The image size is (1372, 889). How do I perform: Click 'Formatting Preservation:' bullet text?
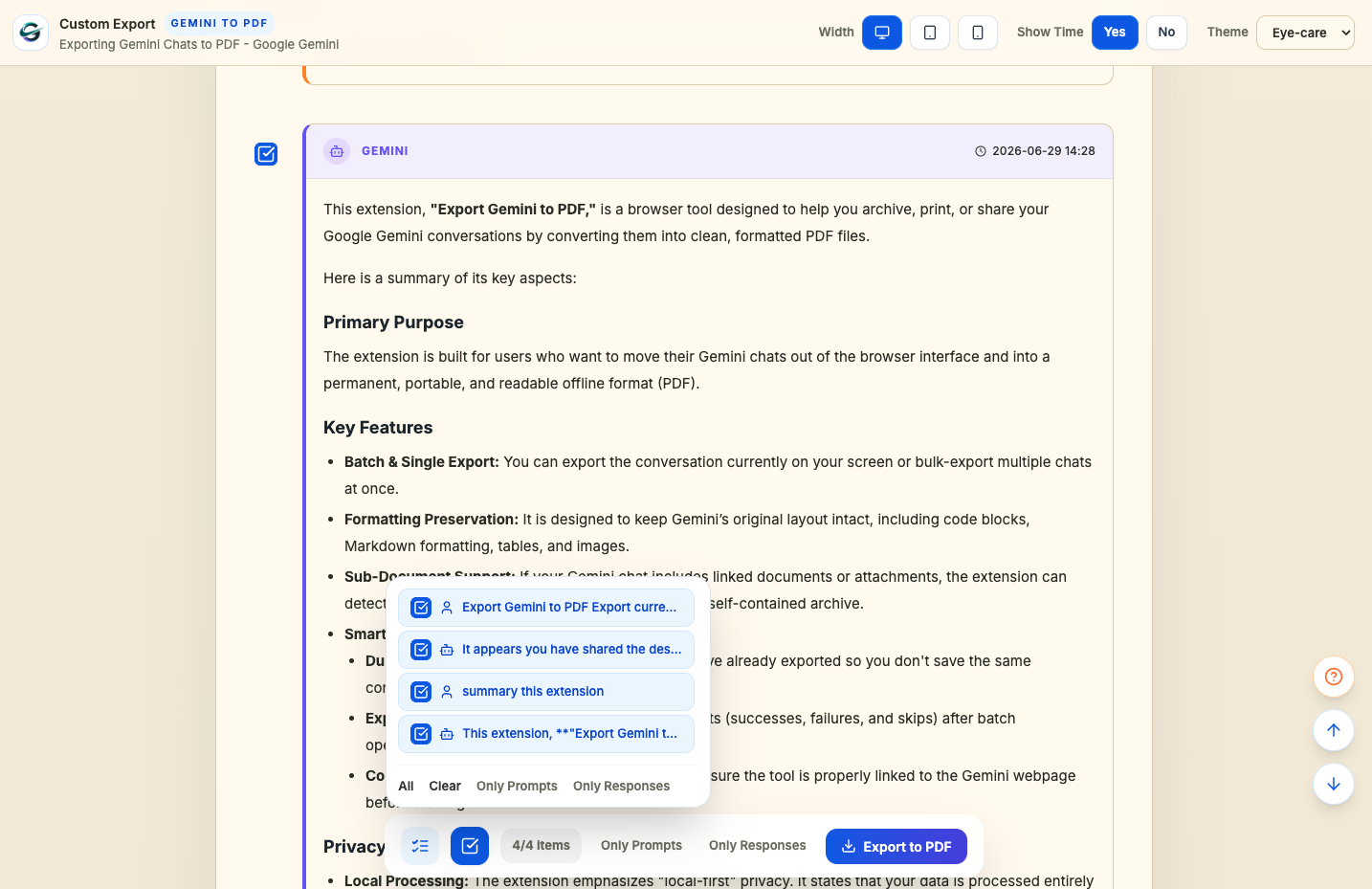pyautogui.click(x=432, y=520)
